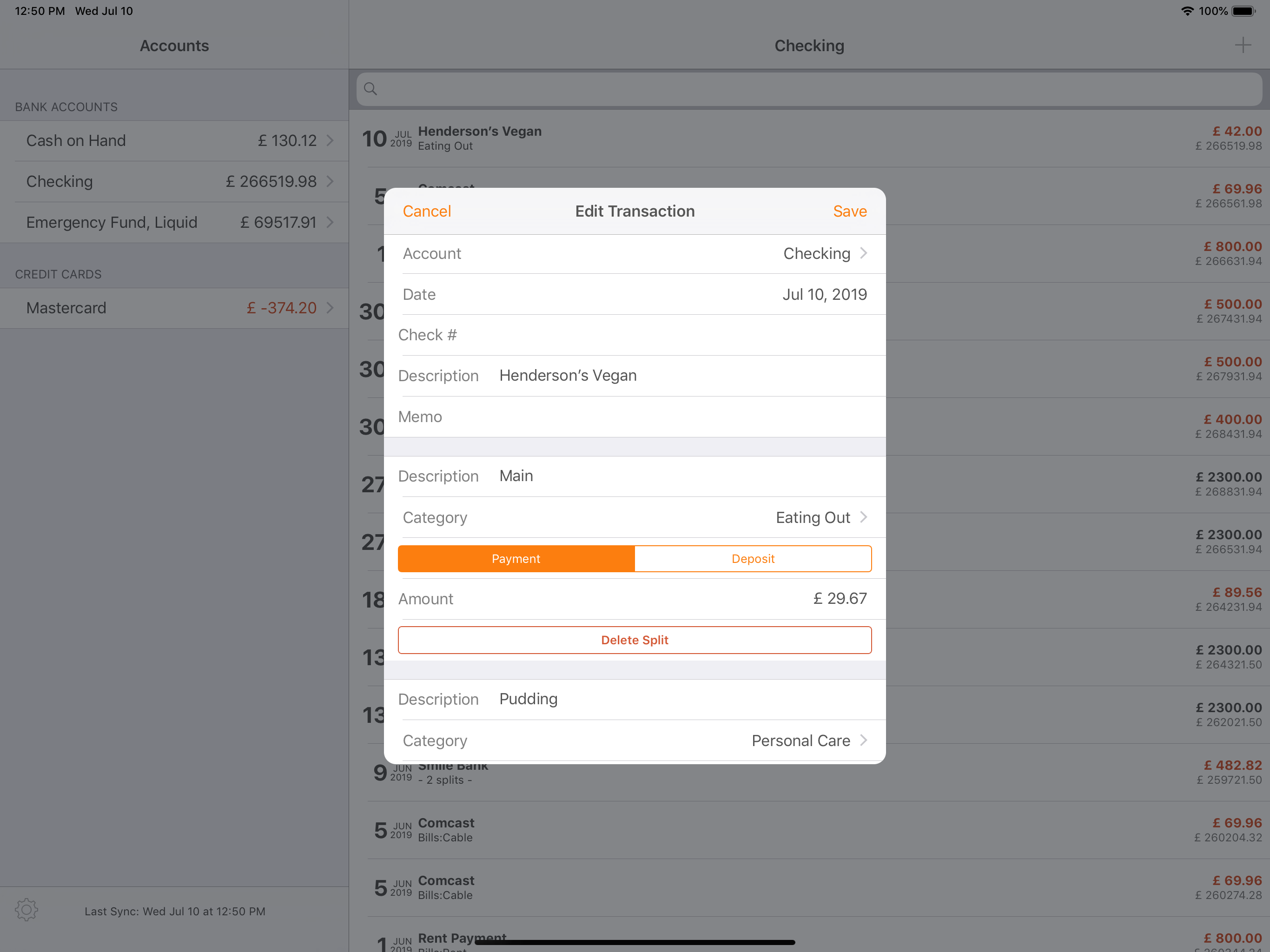Tap the battery status icon

pos(1244,11)
